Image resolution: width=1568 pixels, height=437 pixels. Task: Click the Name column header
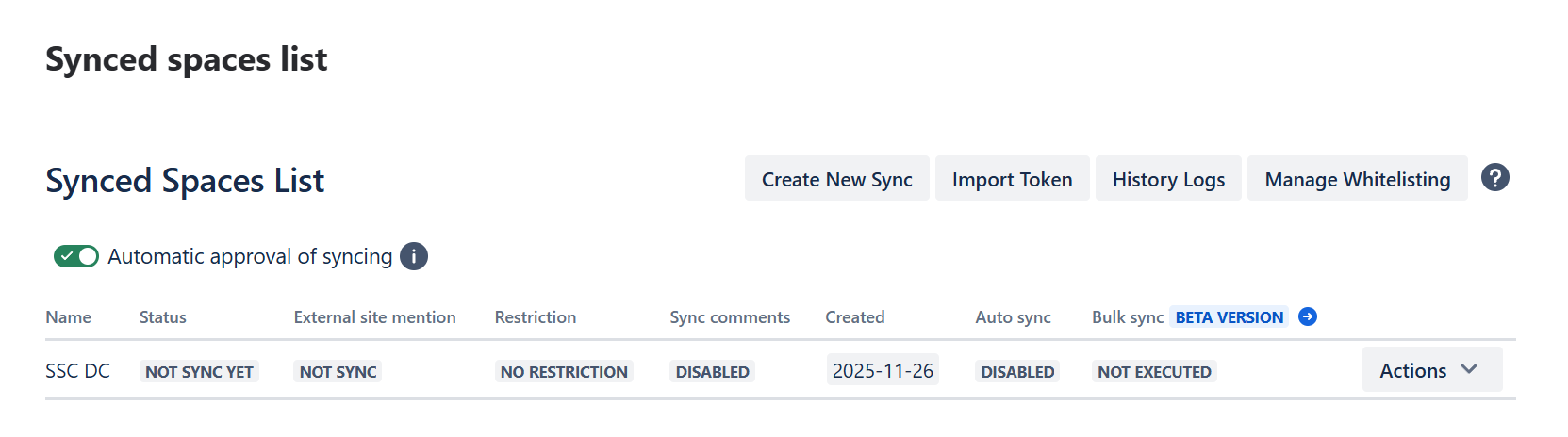pos(68,317)
